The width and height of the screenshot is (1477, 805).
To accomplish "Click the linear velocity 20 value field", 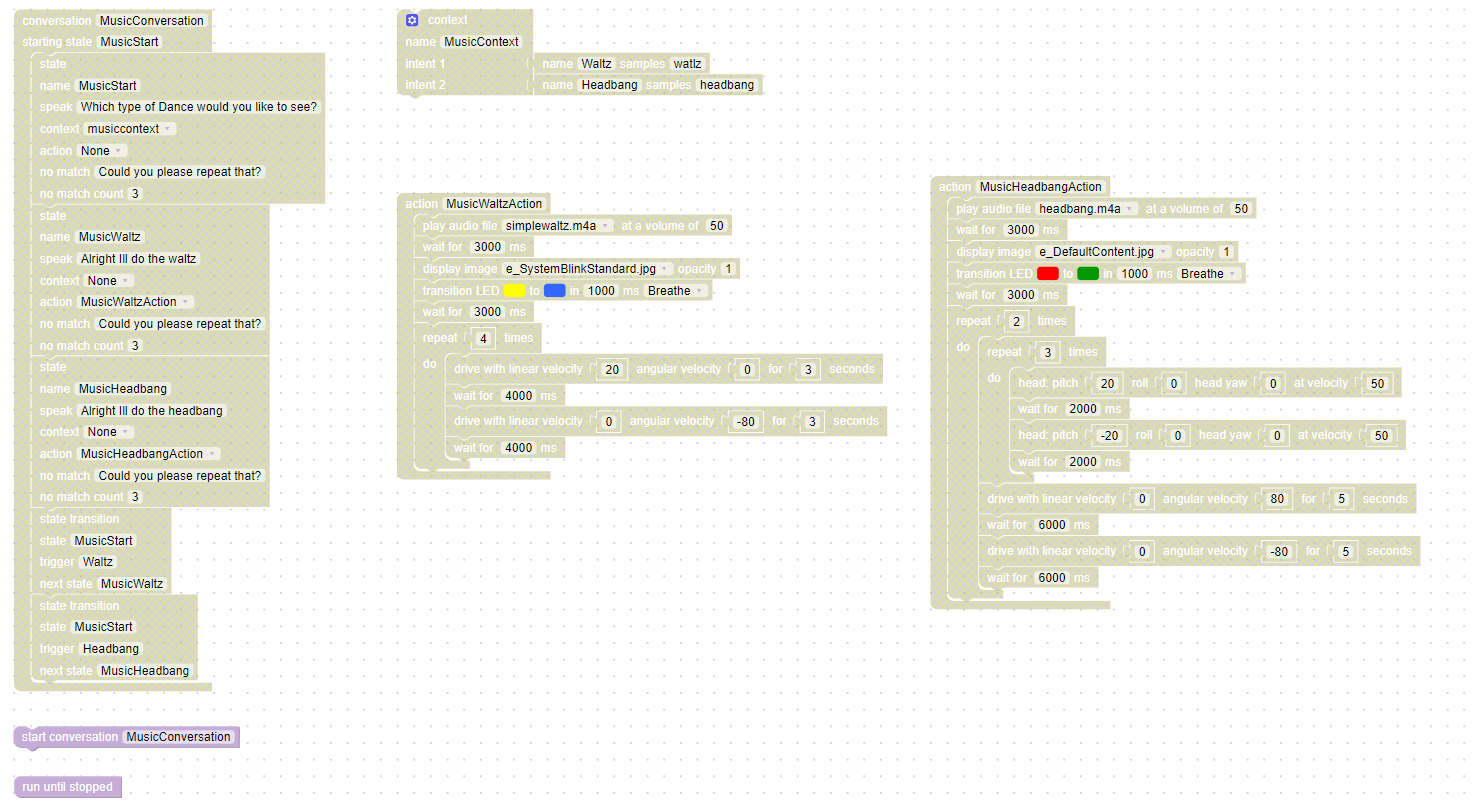I will pos(613,370).
